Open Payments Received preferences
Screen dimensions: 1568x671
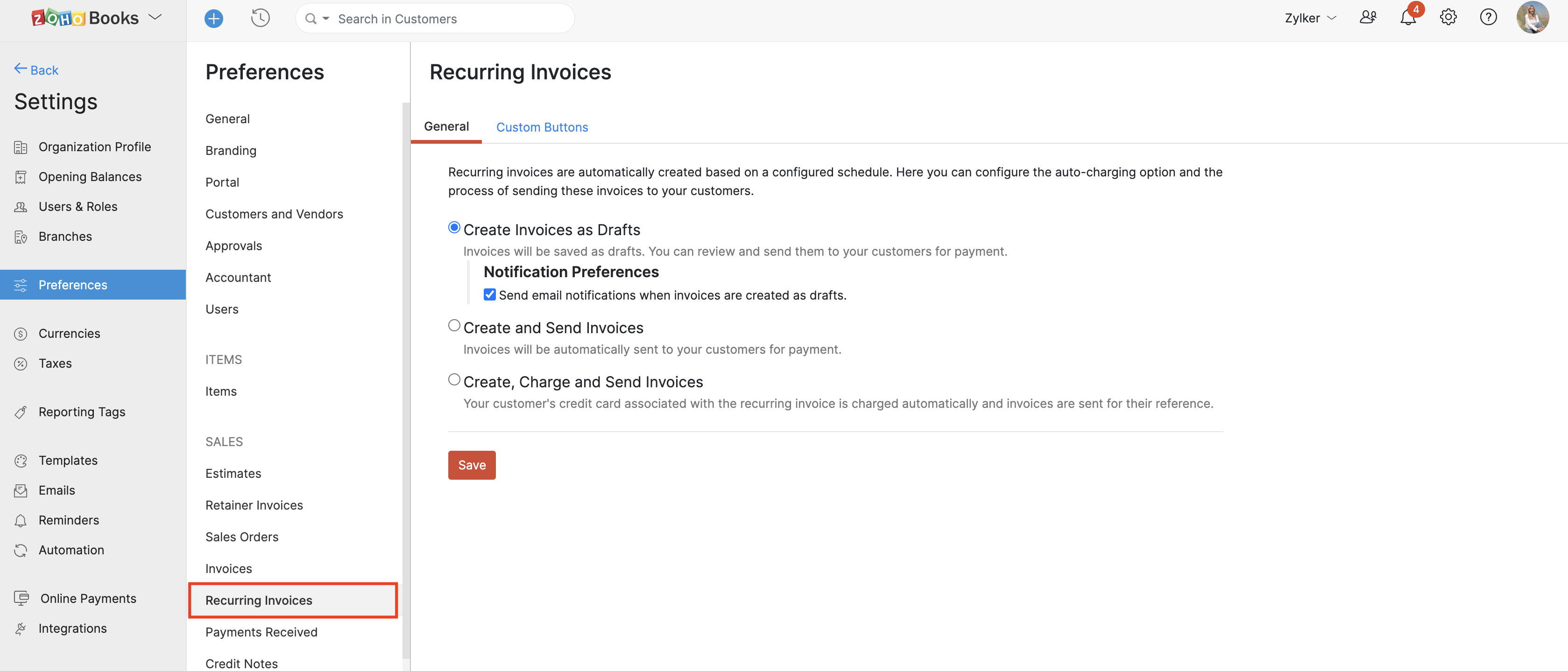point(261,632)
